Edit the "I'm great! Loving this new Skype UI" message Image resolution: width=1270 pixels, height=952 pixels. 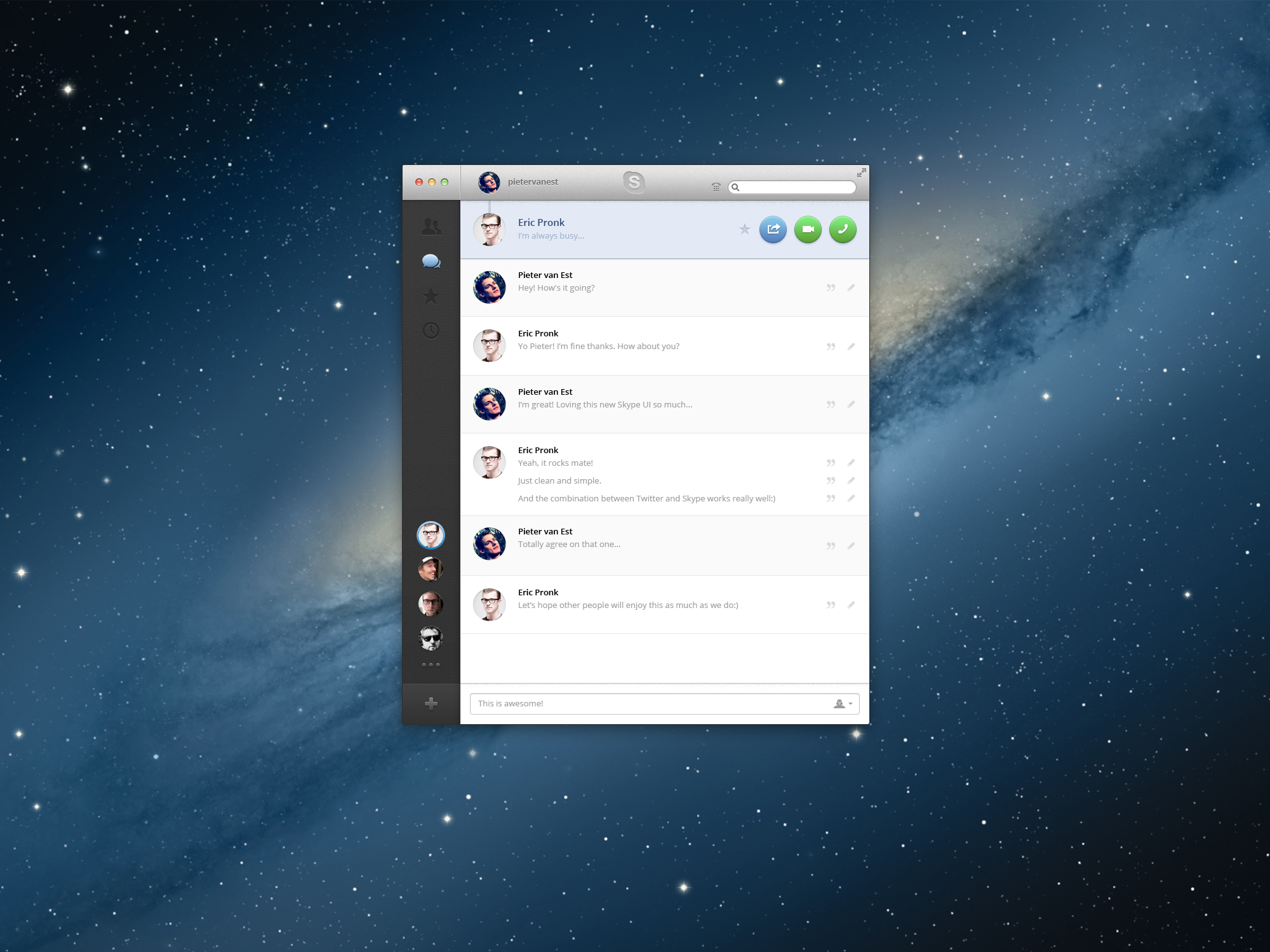pyautogui.click(x=851, y=404)
